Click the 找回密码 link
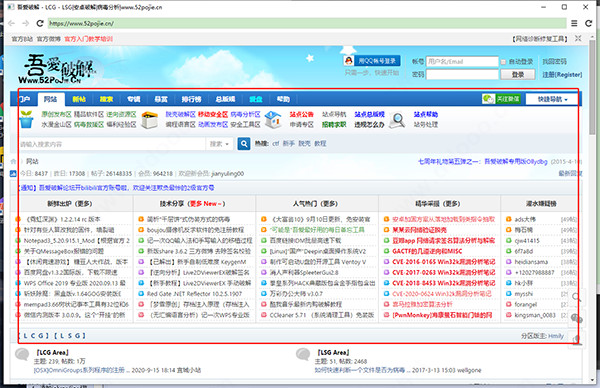 pyautogui.click(x=554, y=62)
